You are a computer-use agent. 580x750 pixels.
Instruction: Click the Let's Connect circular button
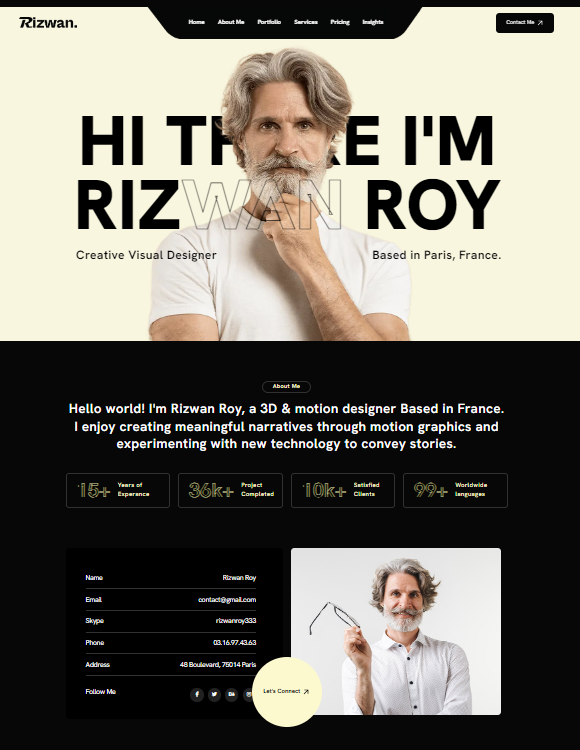[287, 692]
